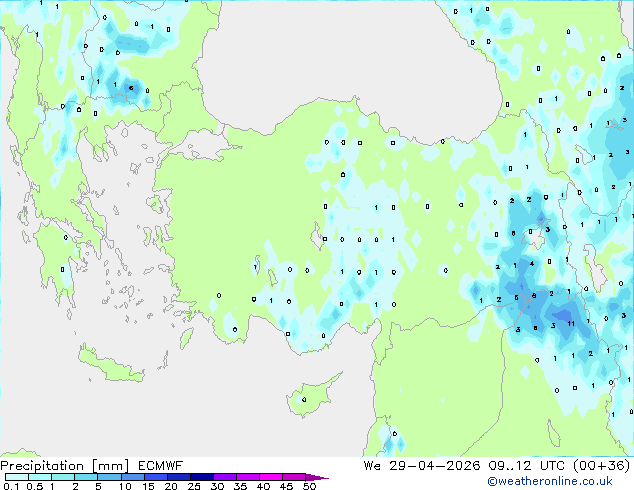Select the 0.1–0.5 mm legend color swatch
This screenshot has width=634, height=490.
pos(17,477)
